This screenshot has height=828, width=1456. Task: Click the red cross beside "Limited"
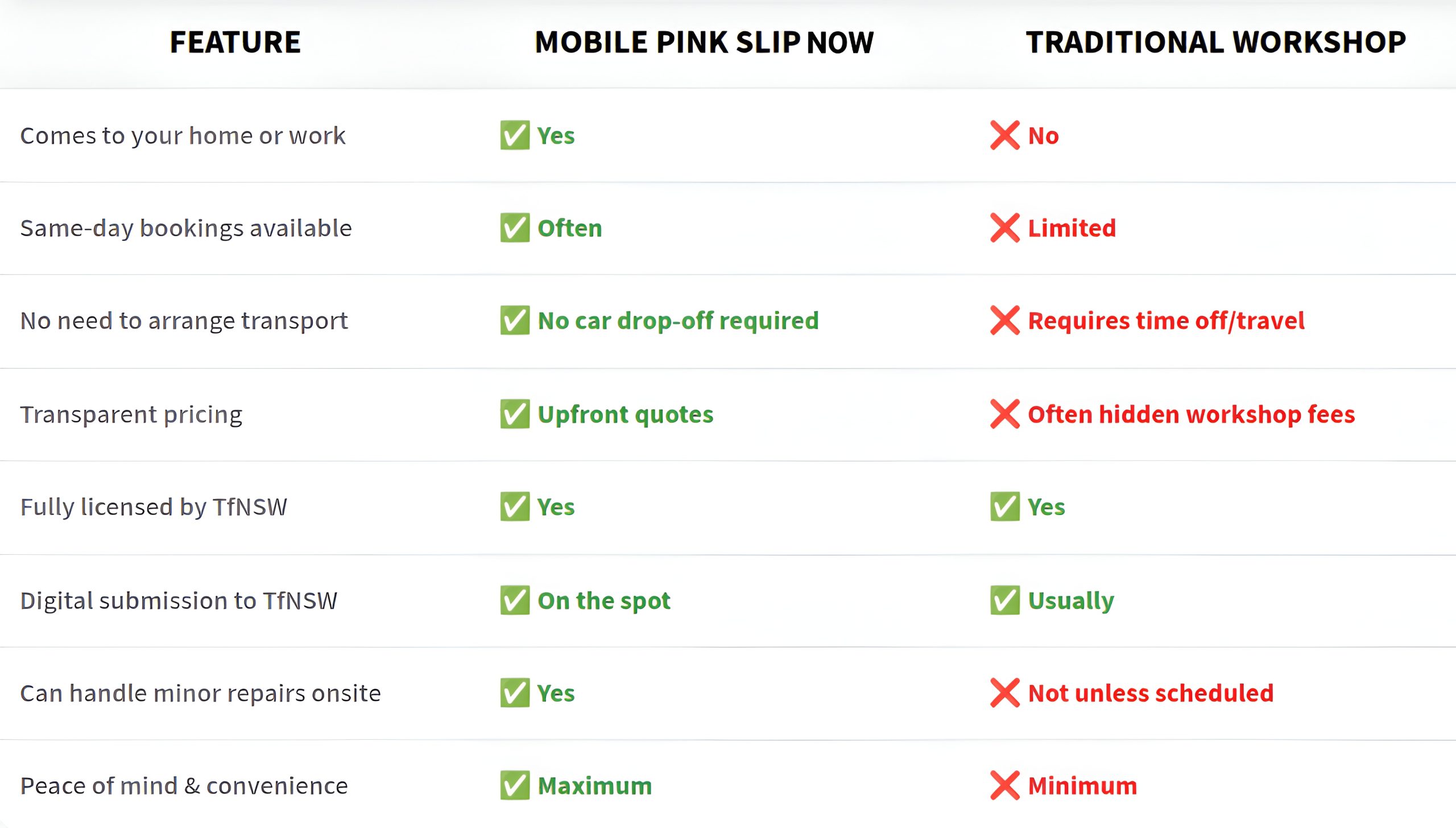pyautogui.click(x=1004, y=228)
